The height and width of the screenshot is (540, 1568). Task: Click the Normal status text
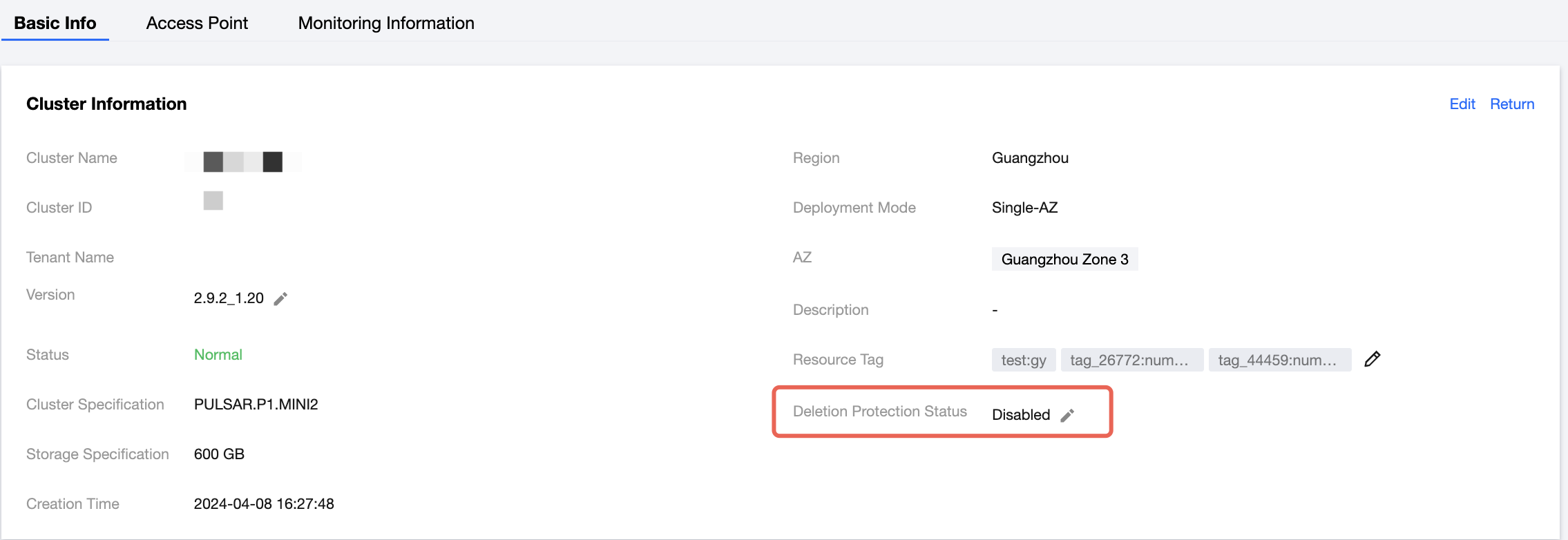click(218, 354)
